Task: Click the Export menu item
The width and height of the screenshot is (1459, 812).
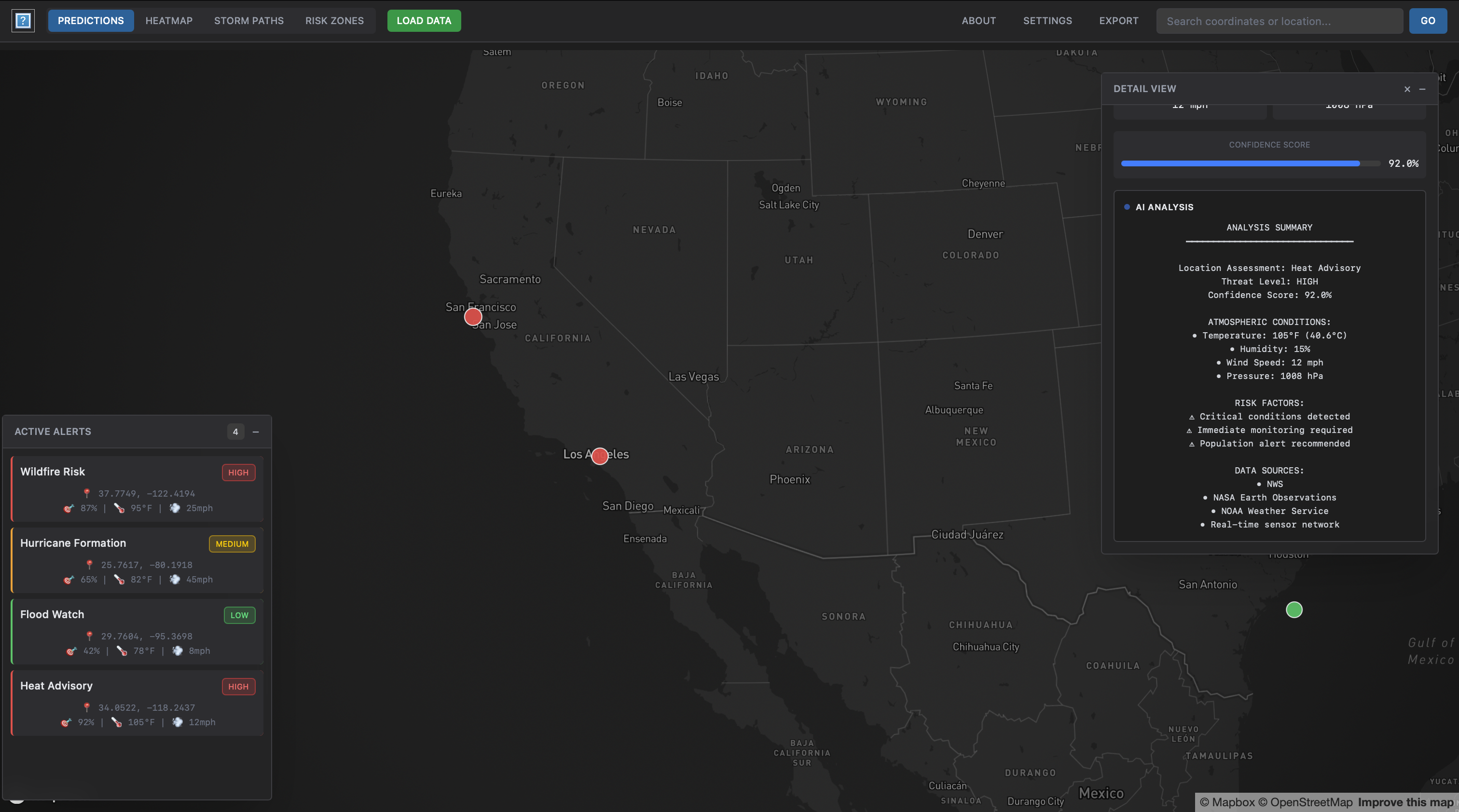Action: [x=1118, y=21]
